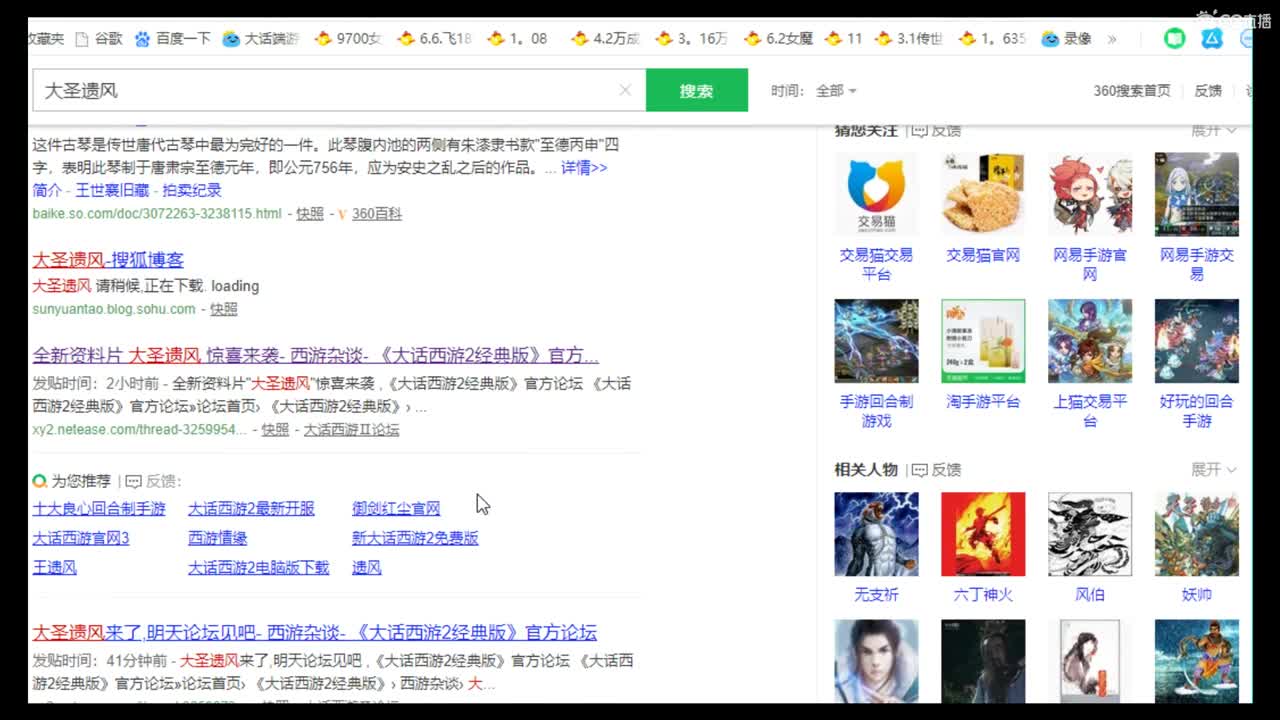Expand more bookmarks with the » chevron
Viewport: 1280px width, 720px height.
1112,39
